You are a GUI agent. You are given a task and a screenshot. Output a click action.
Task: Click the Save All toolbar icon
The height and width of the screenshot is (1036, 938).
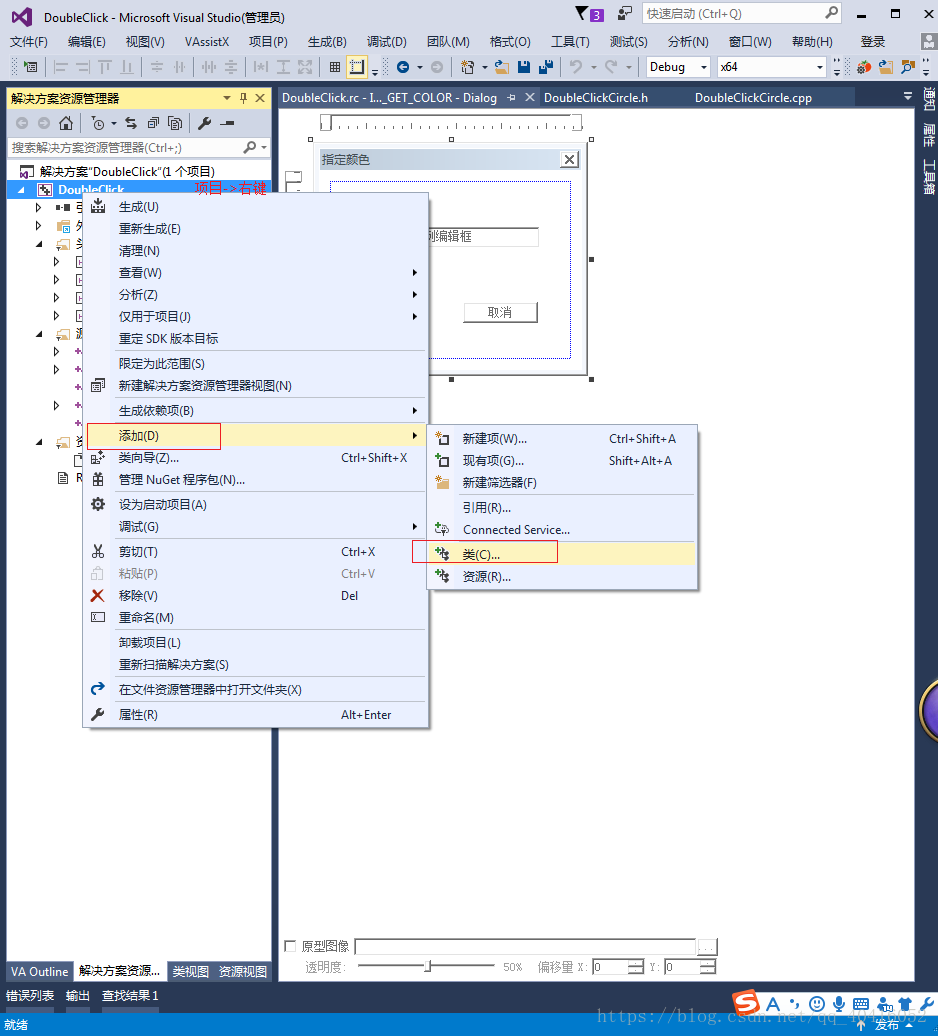pyautogui.click(x=546, y=67)
